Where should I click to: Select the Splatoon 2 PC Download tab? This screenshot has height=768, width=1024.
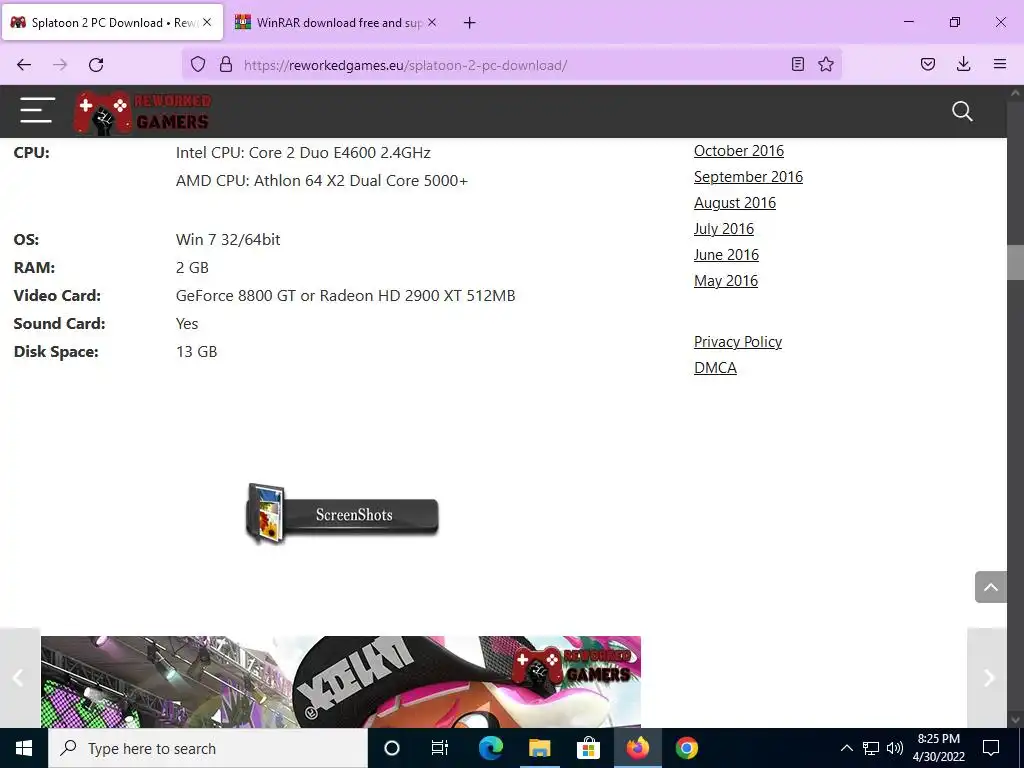click(x=112, y=23)
